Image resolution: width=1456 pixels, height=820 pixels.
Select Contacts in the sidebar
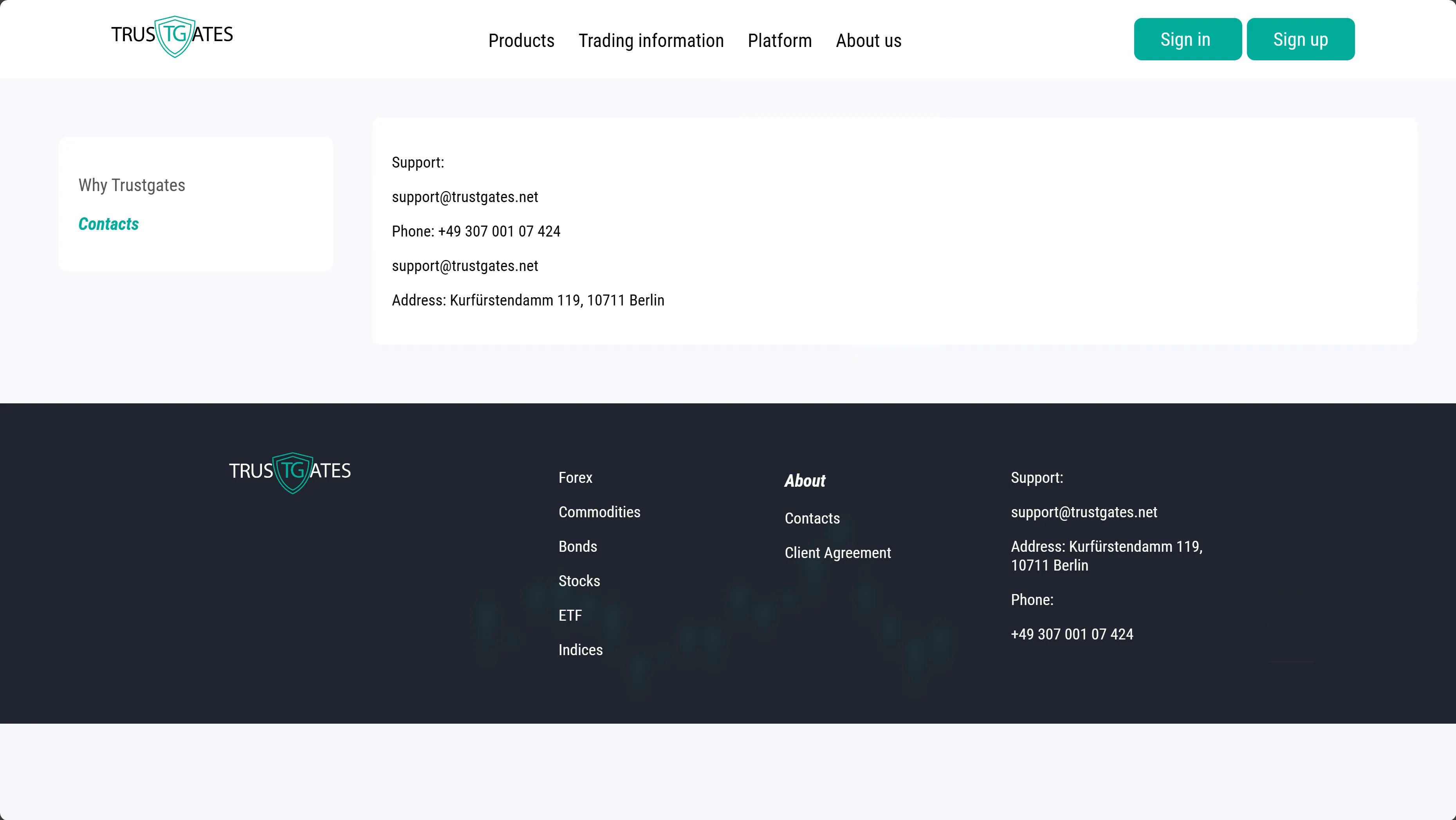[x=108, y=224]
